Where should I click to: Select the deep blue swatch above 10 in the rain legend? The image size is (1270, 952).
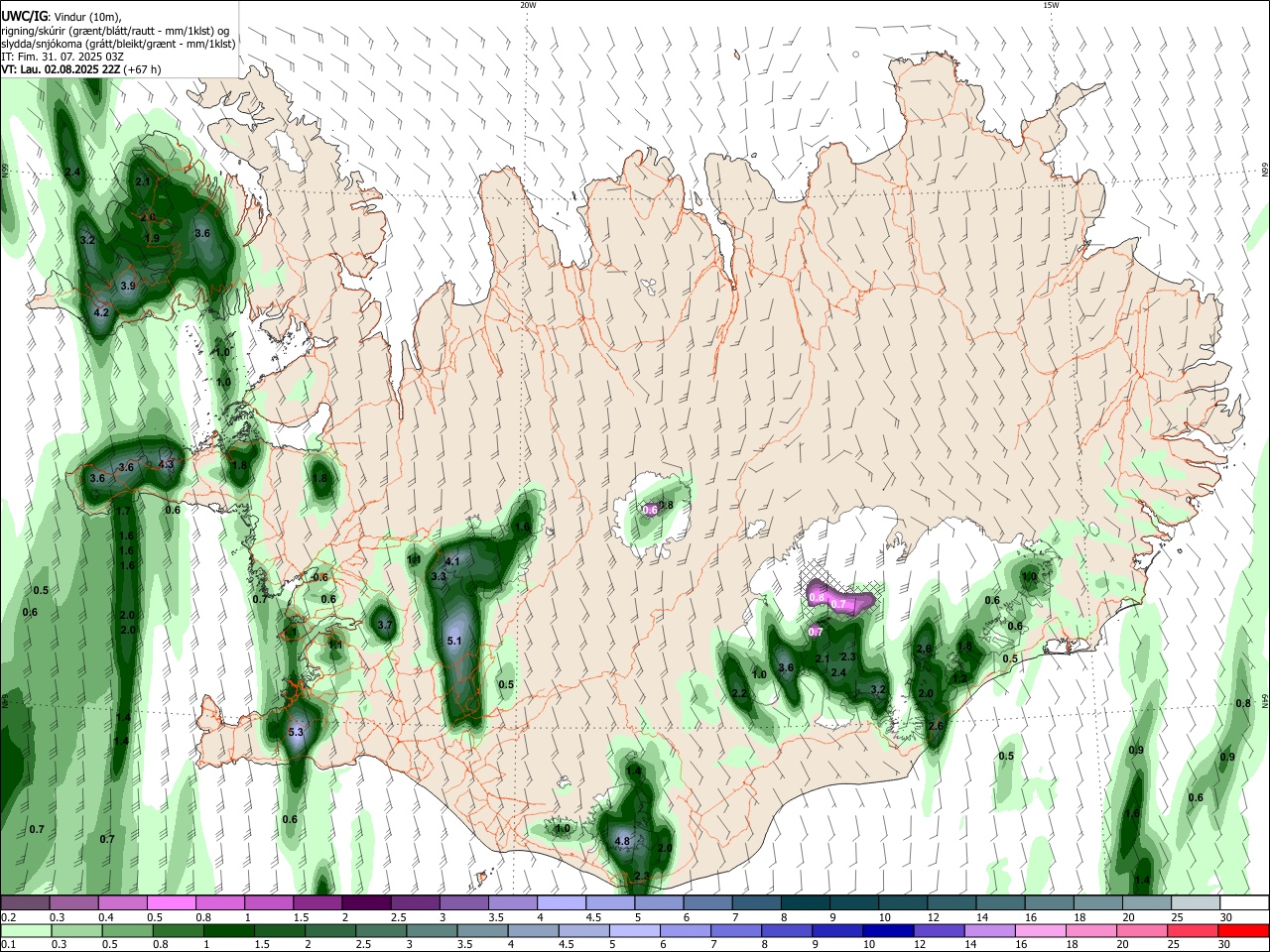[x=887, y=931]
